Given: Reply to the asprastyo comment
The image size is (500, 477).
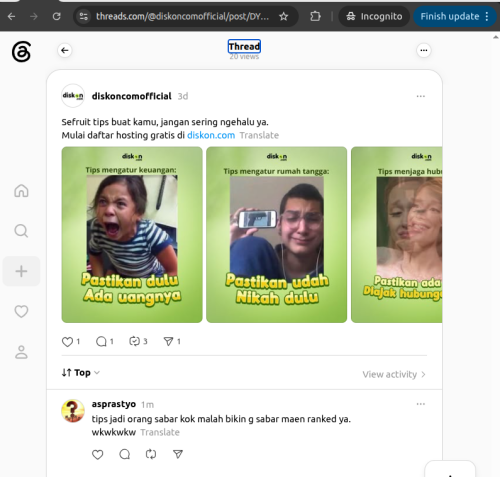Looking at the screenshot, I should click(125, 454).
